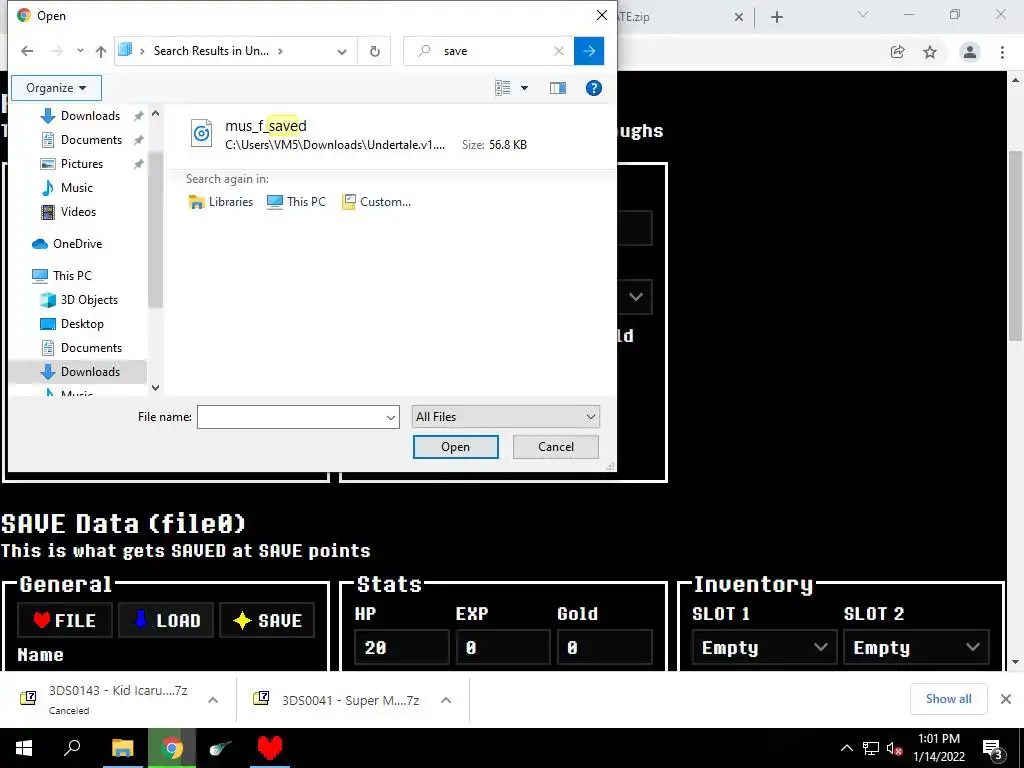Close the downloads bar
Viewport: 1024px width, 768px height.
pyautogui.click(x=1006, y=699)
